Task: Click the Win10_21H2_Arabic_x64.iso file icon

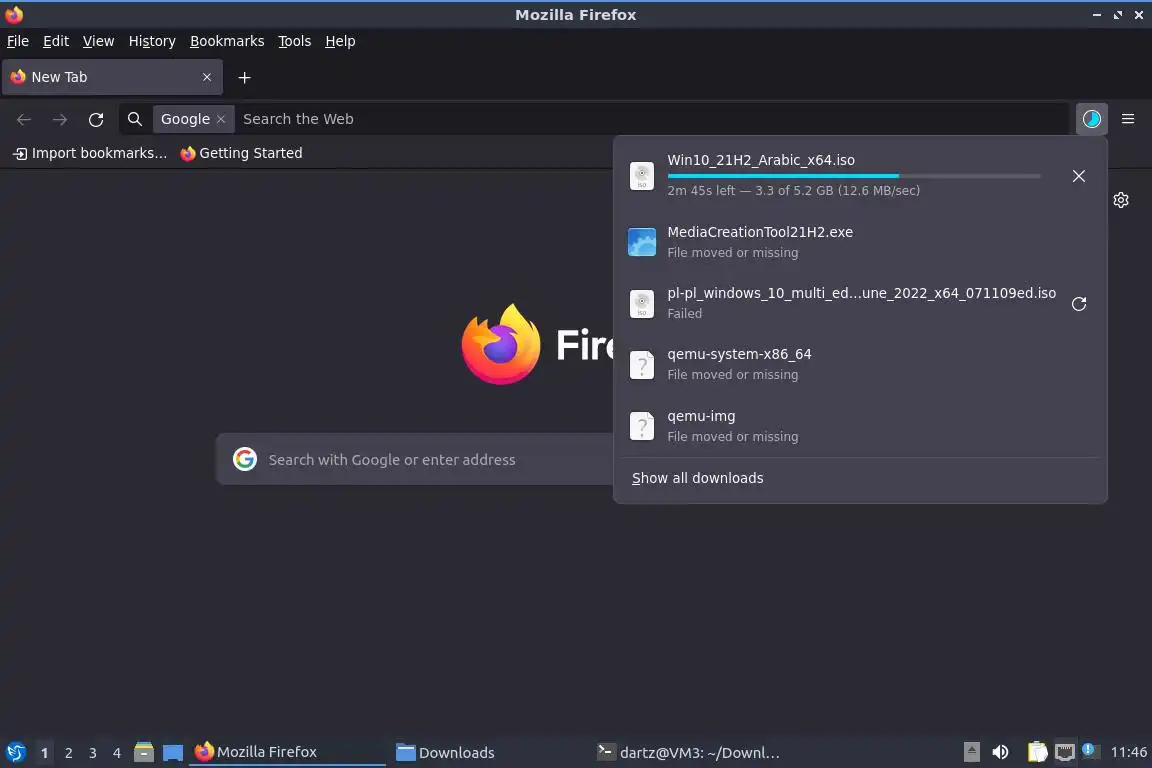Action: coord(641,176)
